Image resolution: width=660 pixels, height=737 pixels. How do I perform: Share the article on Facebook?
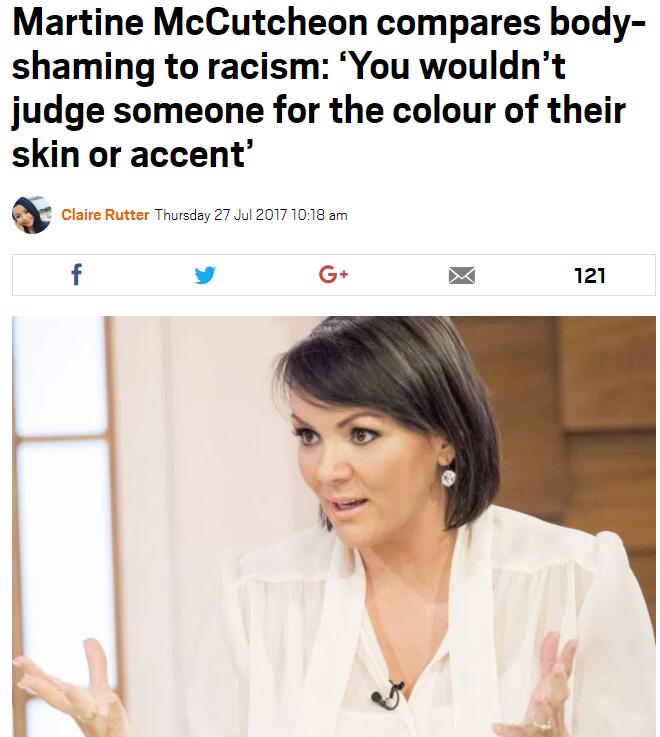click(77, 275)
